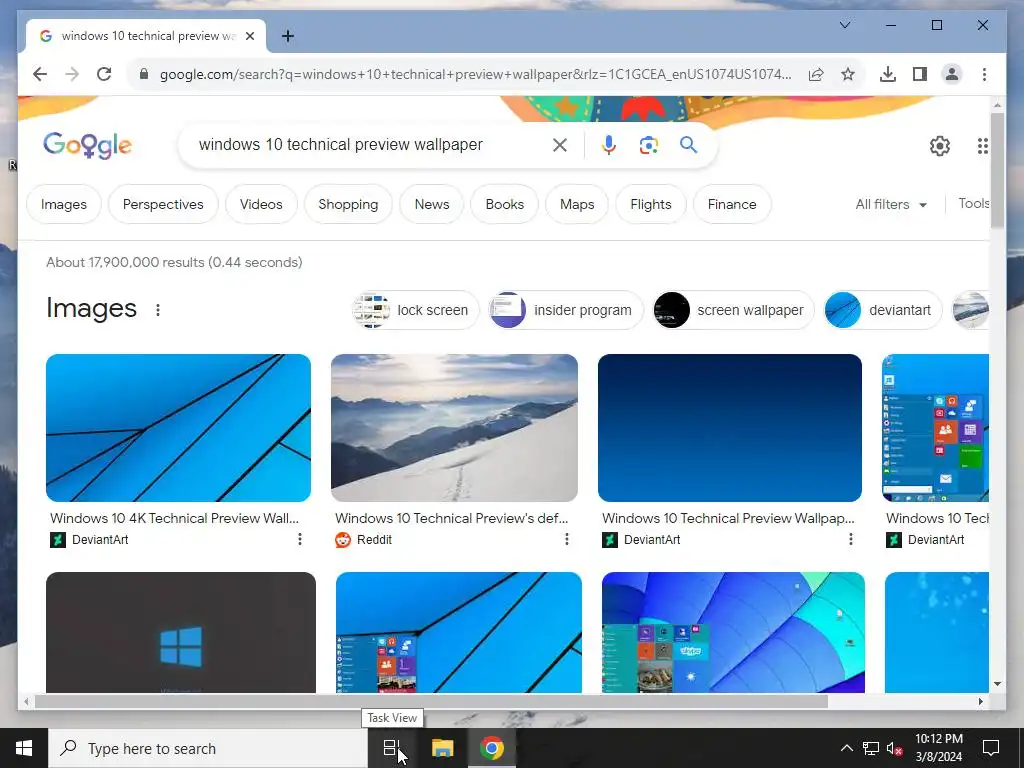
Task: Switch to News results
Action: (432, 204)
